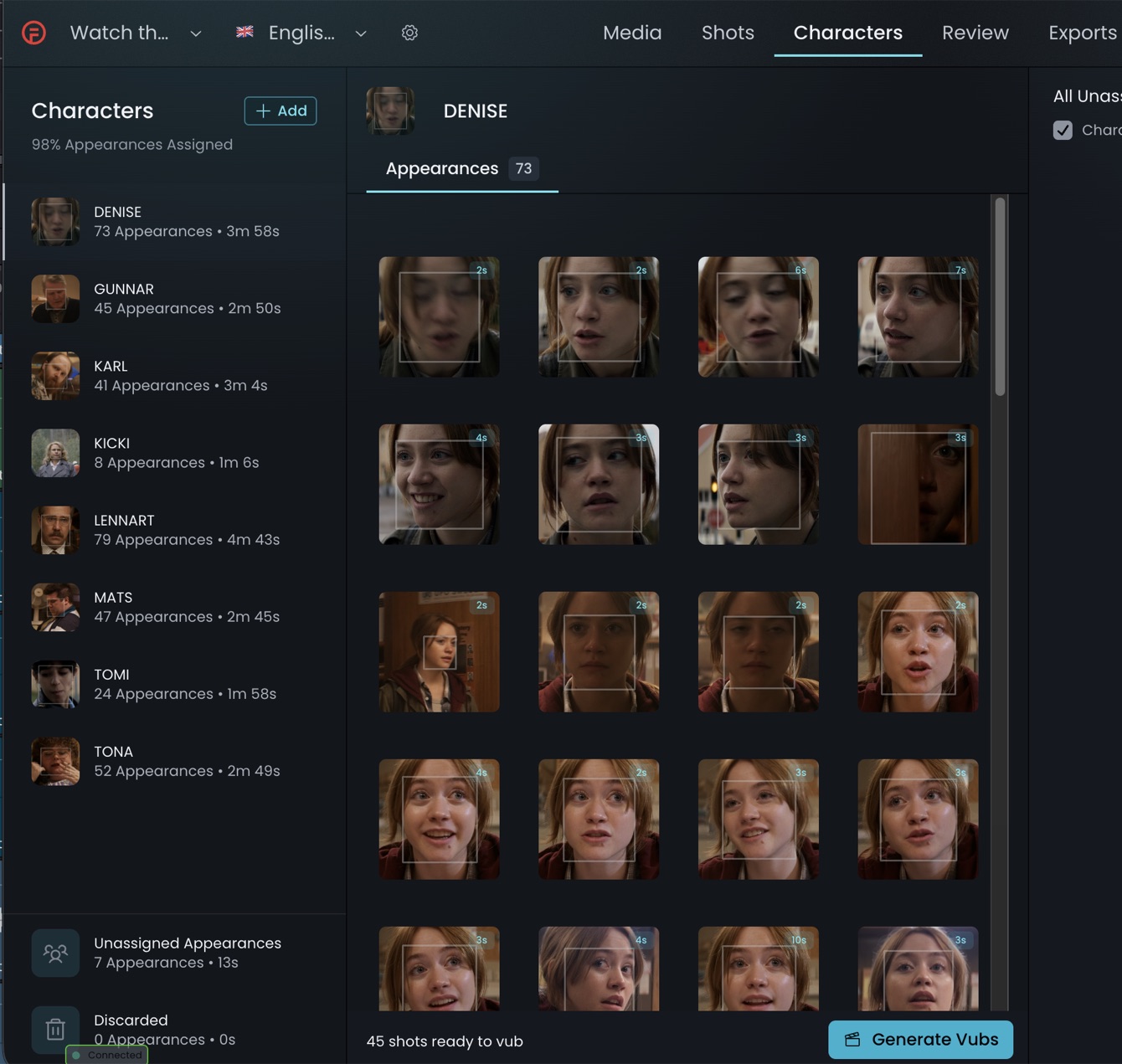Viewport: 1122px width, 1064px height.
Task: Click '45 Appearances • 2m 50s' under GUNNAR
Action: pyautogui.click(x=188, y=309)
